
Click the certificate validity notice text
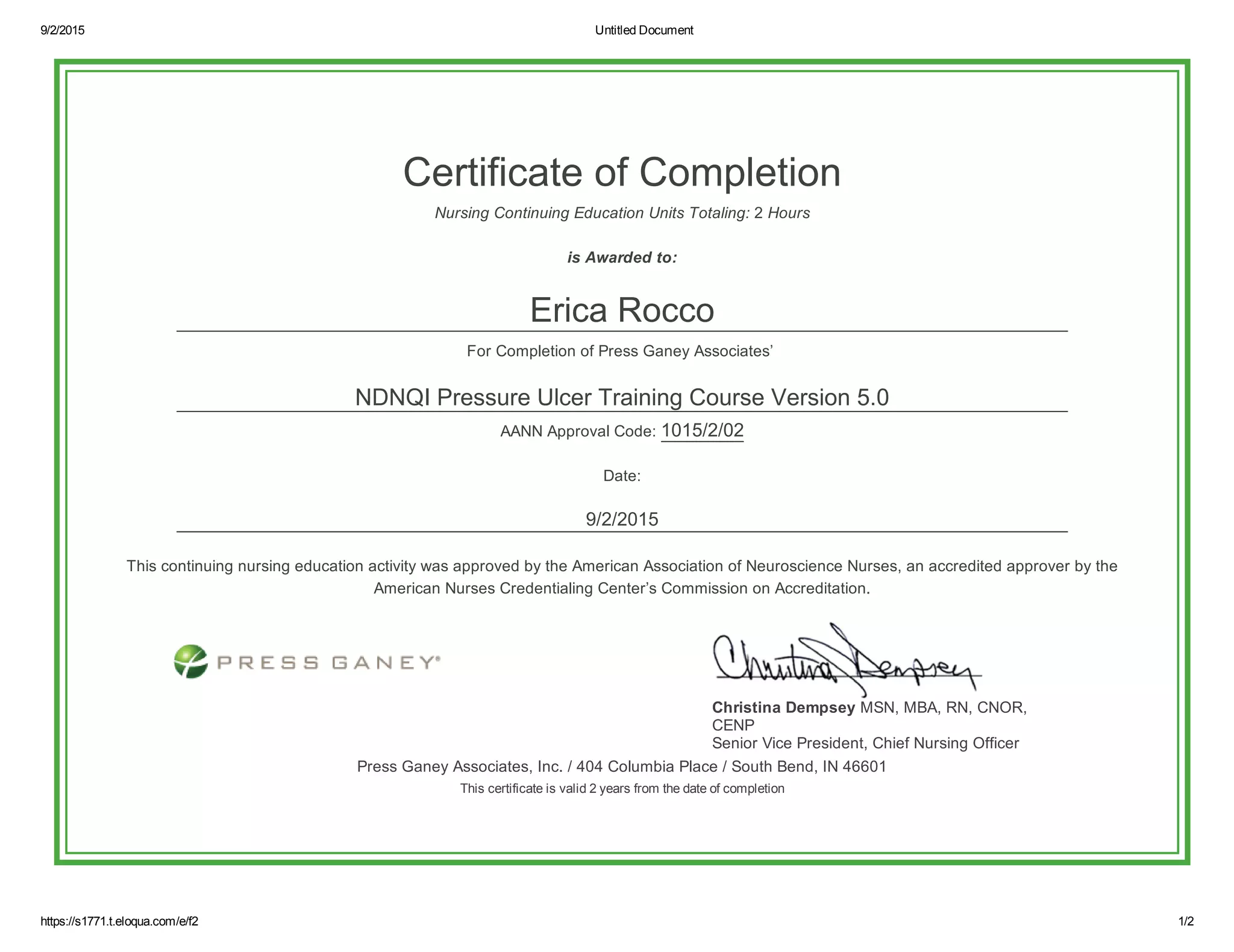pyautogui.click(x=621, y=789)
